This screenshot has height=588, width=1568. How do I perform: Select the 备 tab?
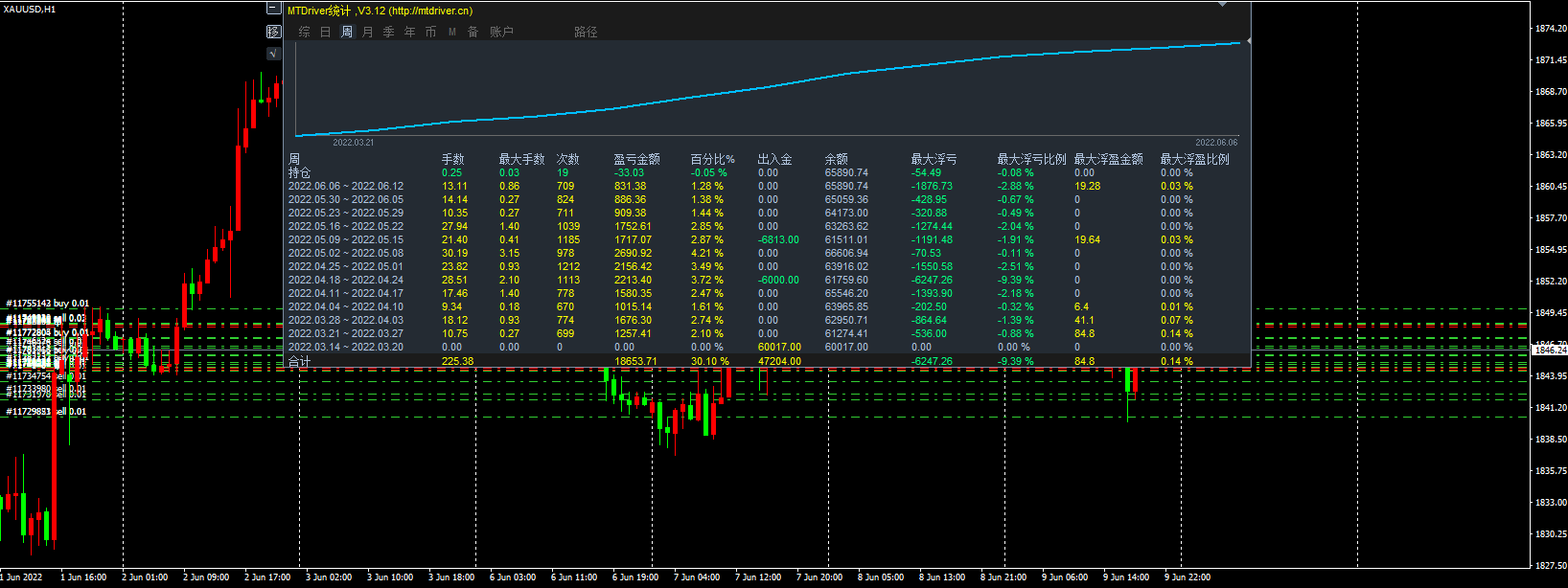[473, 32]
